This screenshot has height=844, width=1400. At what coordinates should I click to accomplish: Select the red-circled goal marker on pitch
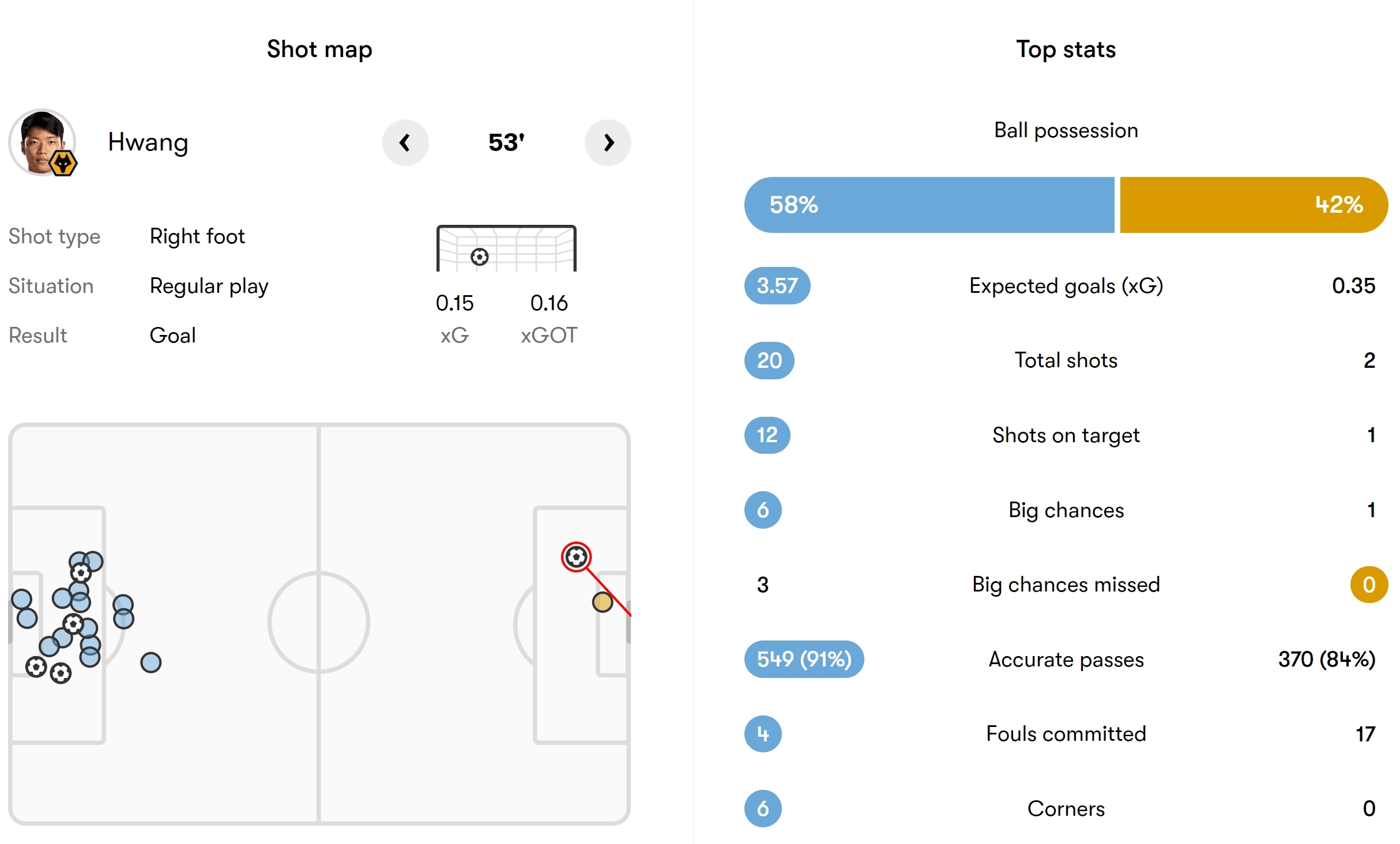pyautogui.click(x=576, y=557)
